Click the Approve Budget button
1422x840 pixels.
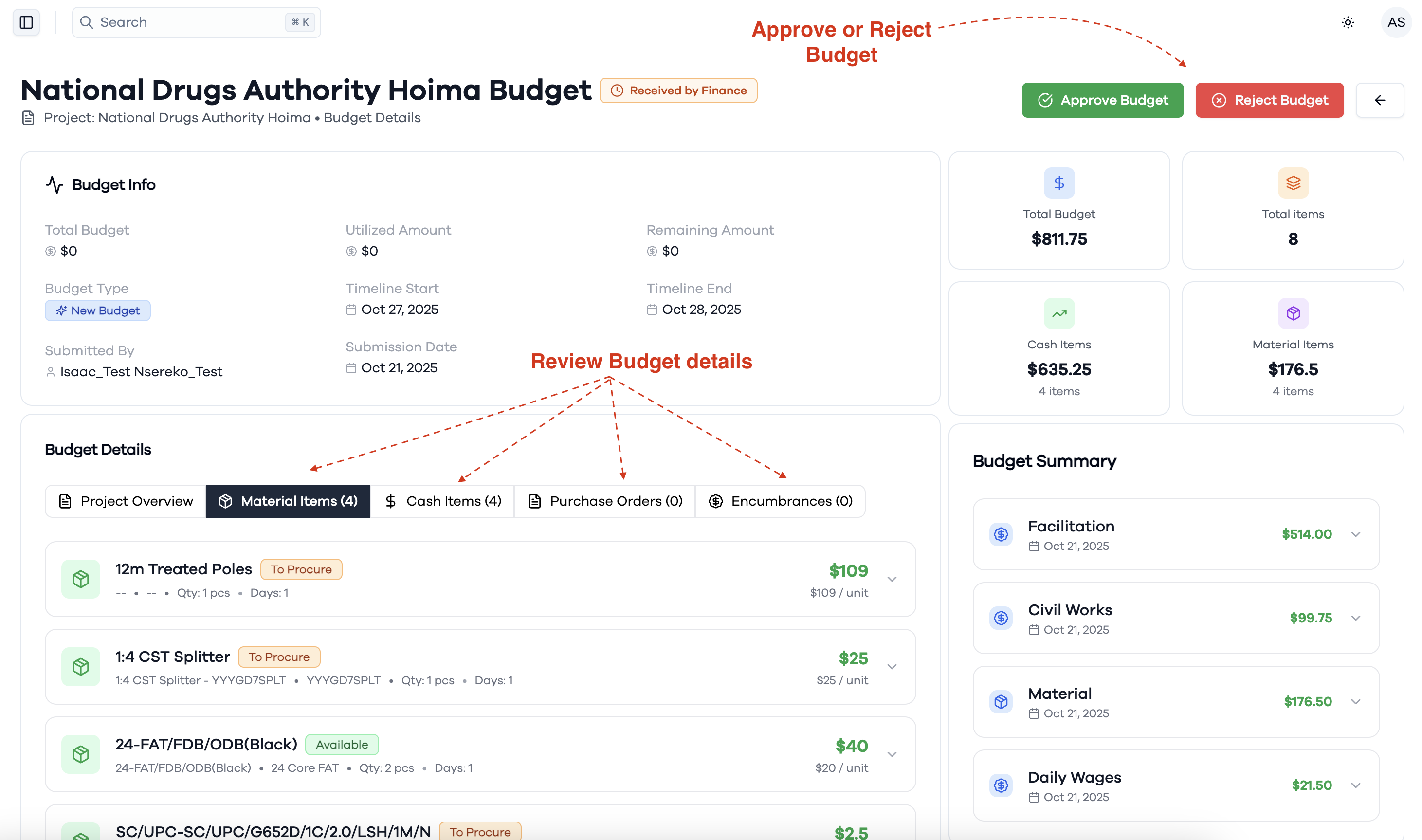[x=1102, y=100]
